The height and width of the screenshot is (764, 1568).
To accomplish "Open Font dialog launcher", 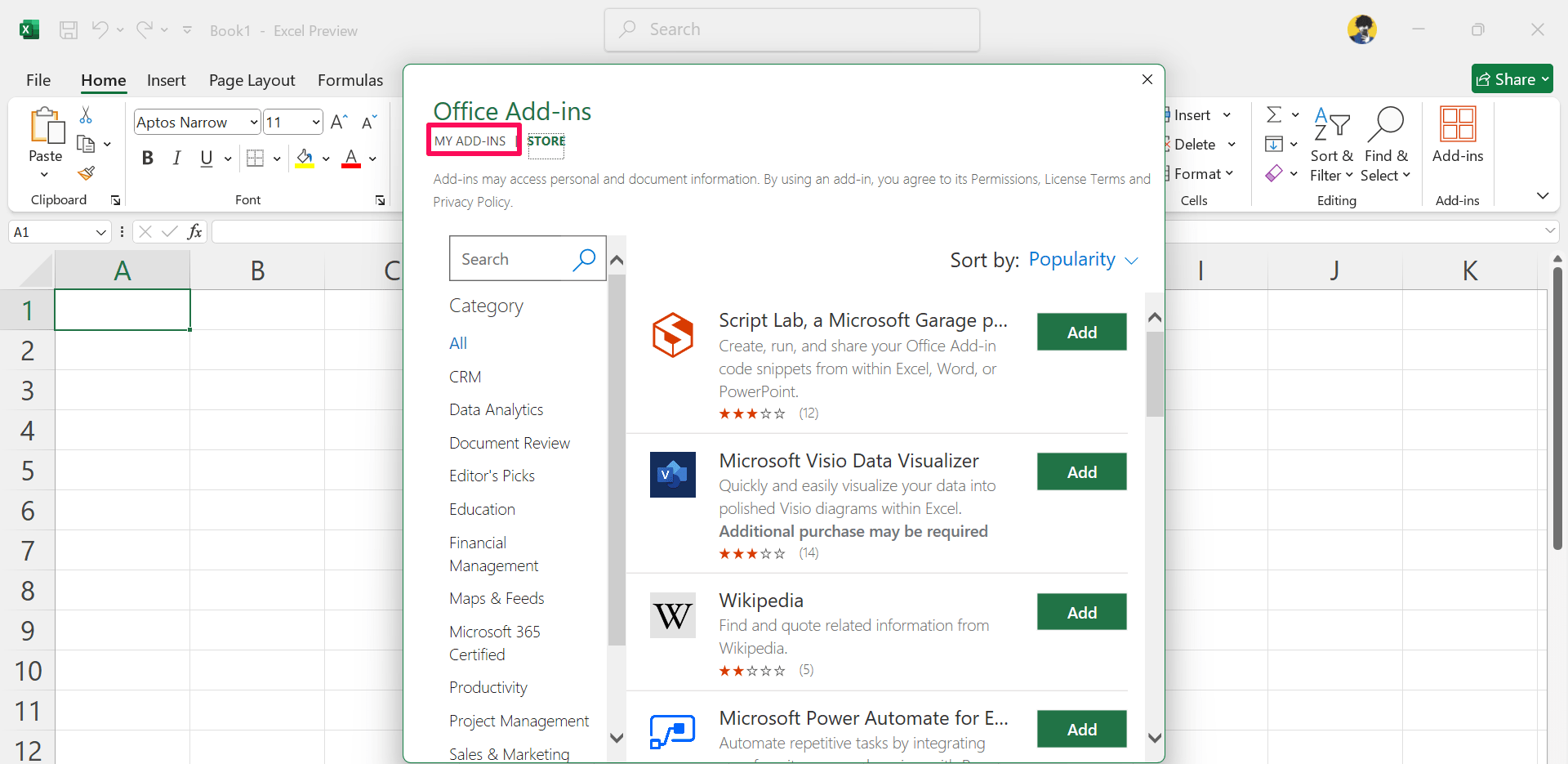I will pos(380,200).
